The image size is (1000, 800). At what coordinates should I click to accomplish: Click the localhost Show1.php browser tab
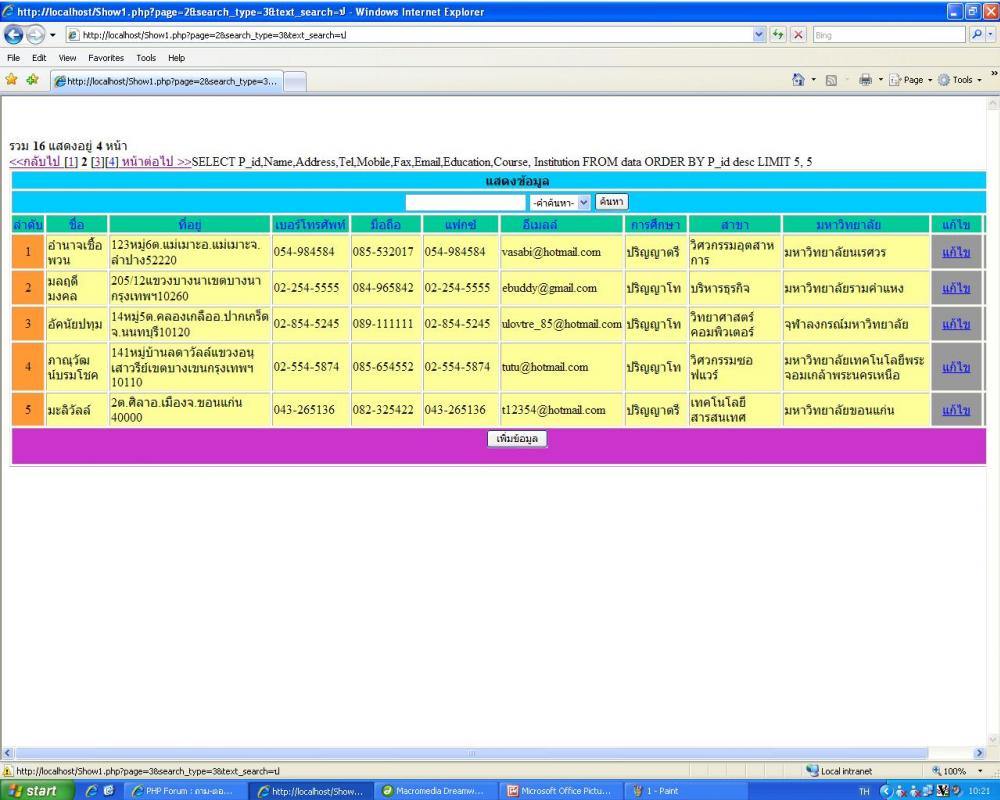167,81
